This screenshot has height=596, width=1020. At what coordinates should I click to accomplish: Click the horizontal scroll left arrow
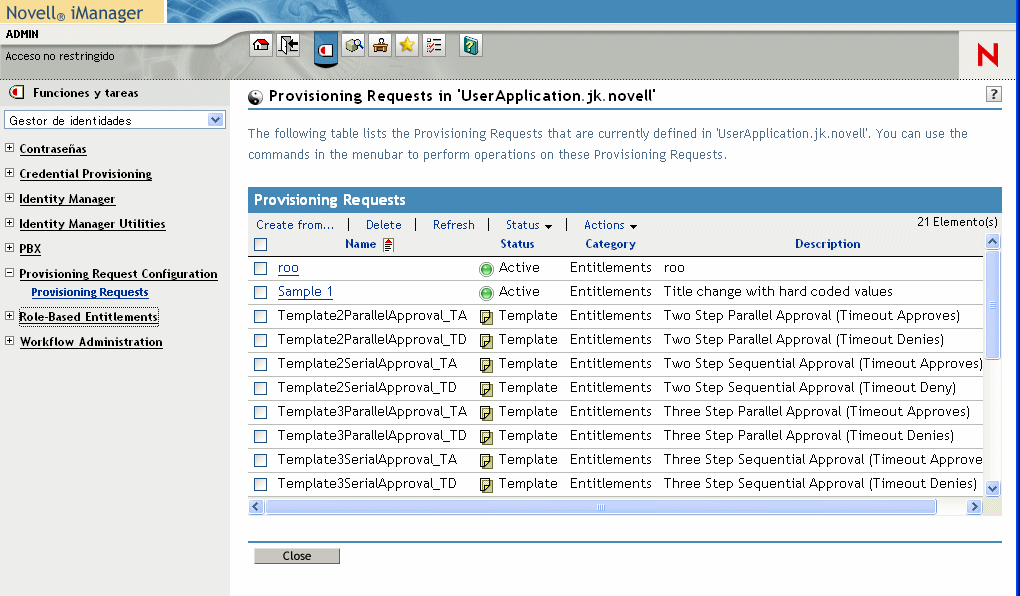click(256, 507)
